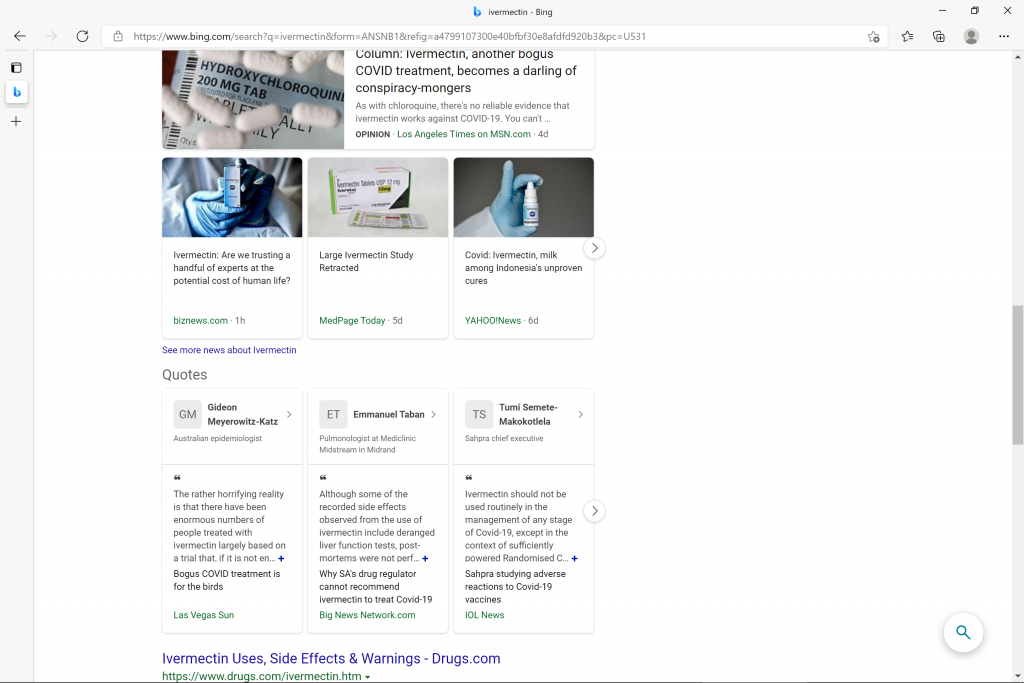Click the ET author initials avatar

point(333,415)
